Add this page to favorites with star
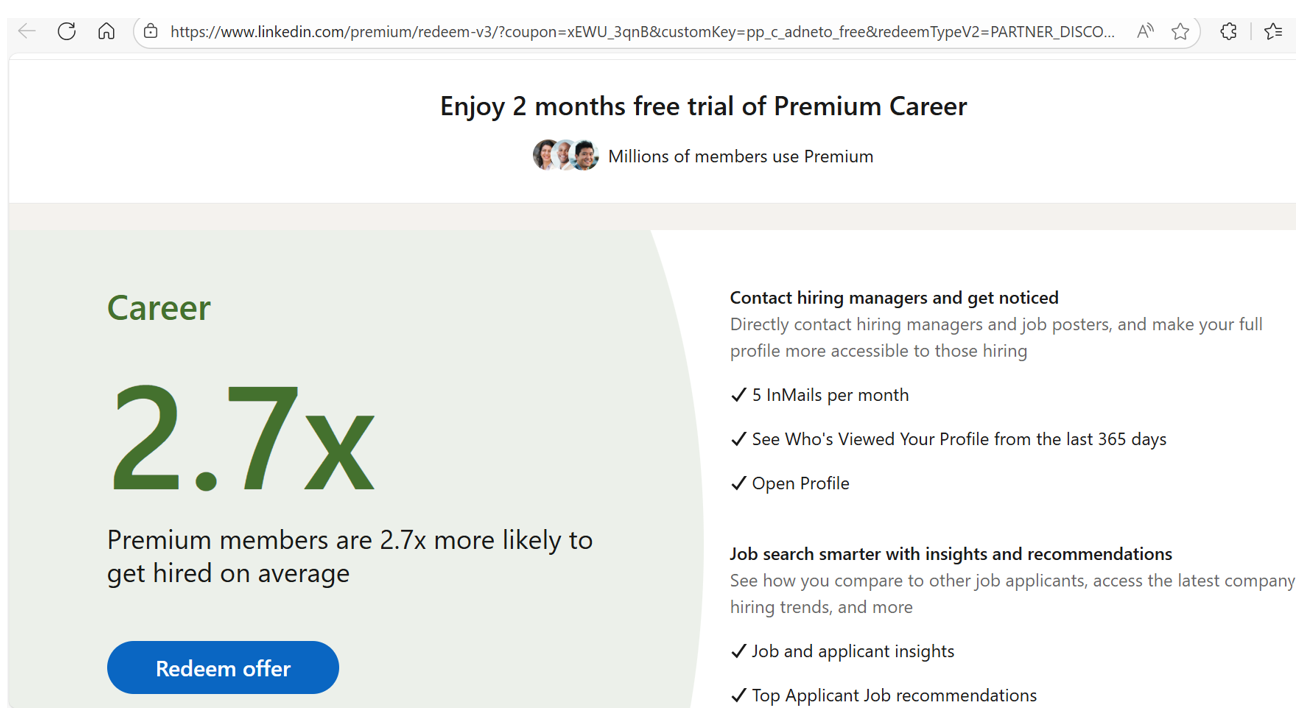 point(1181,32)
